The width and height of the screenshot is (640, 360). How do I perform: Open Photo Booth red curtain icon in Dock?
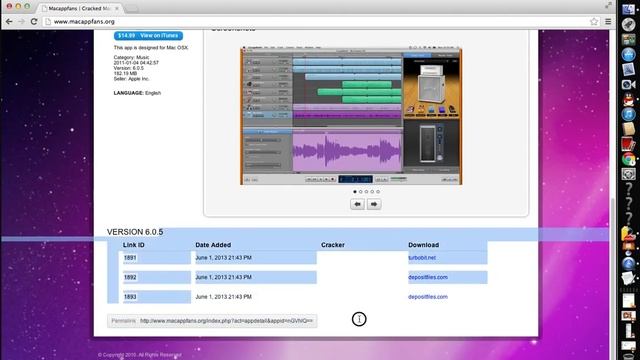[629, 144]
